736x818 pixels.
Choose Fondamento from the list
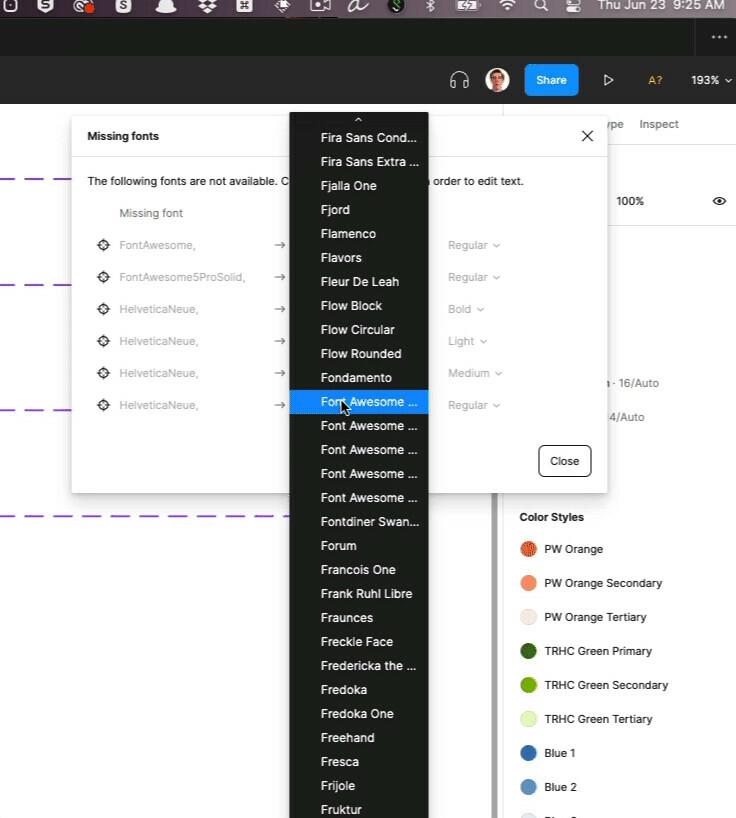(x=359, y=378)
